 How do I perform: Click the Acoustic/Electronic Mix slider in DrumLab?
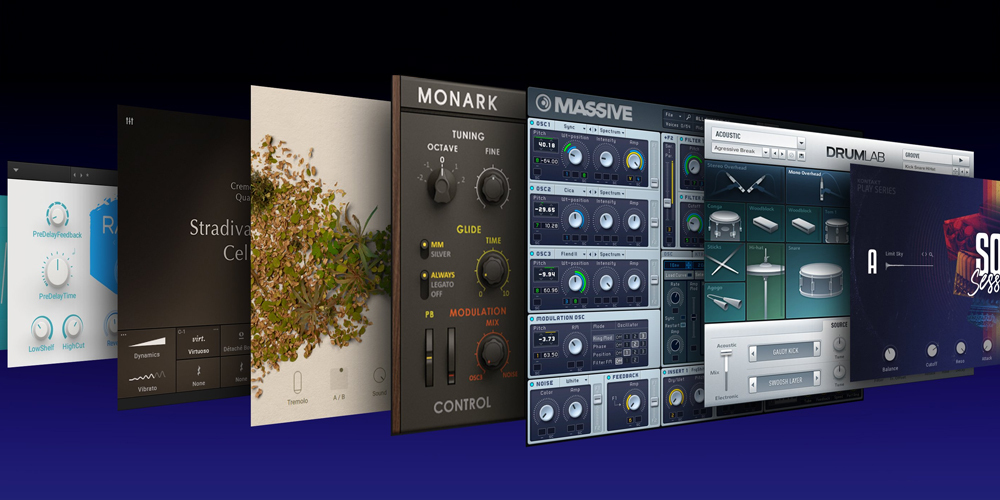coord(725,370)
